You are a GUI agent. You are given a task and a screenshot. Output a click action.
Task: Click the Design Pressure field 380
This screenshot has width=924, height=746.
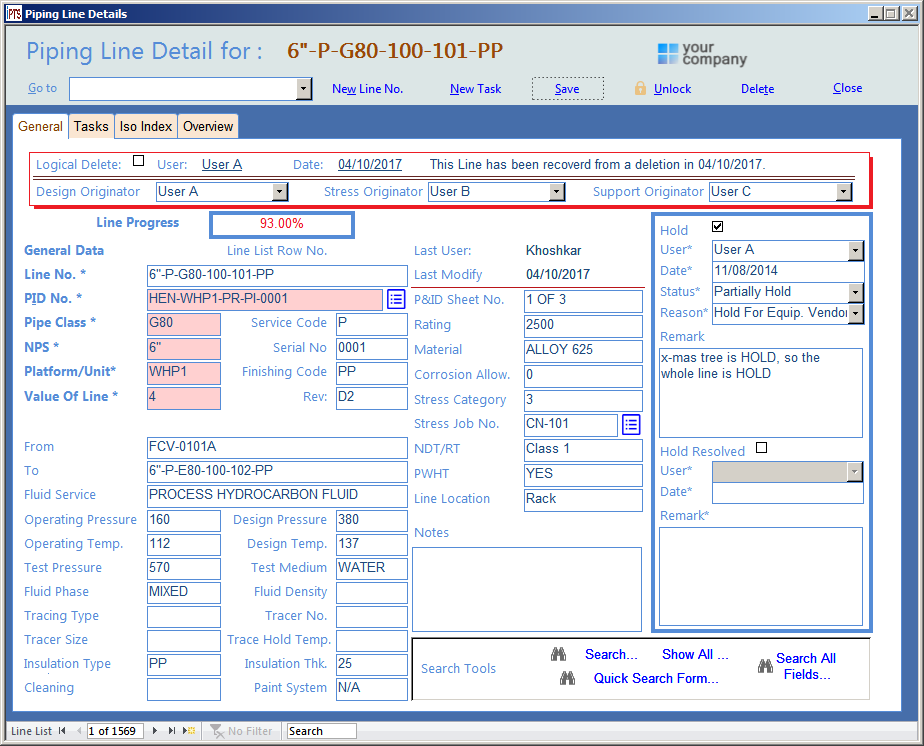click(371, 520)
